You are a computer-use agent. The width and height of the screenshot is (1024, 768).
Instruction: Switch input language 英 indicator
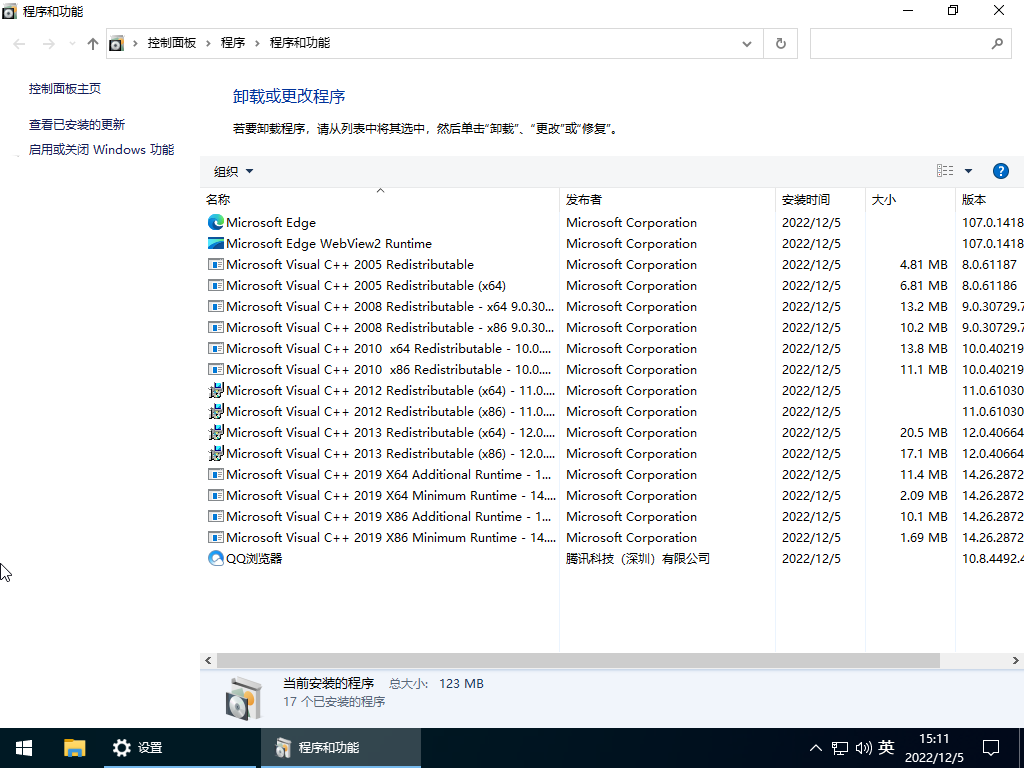click(x=886, y=747)
